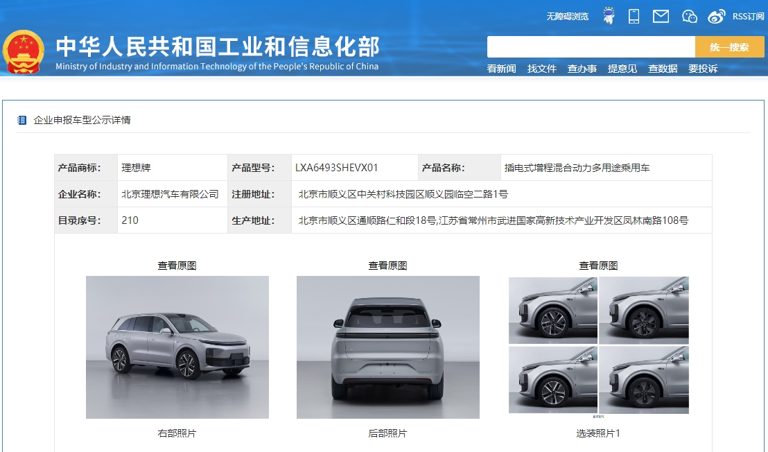The width and height of the screenshot is (768, 452).
Task: Focus the site search input field
Action: pyautogui.click(x=590, y=47)
